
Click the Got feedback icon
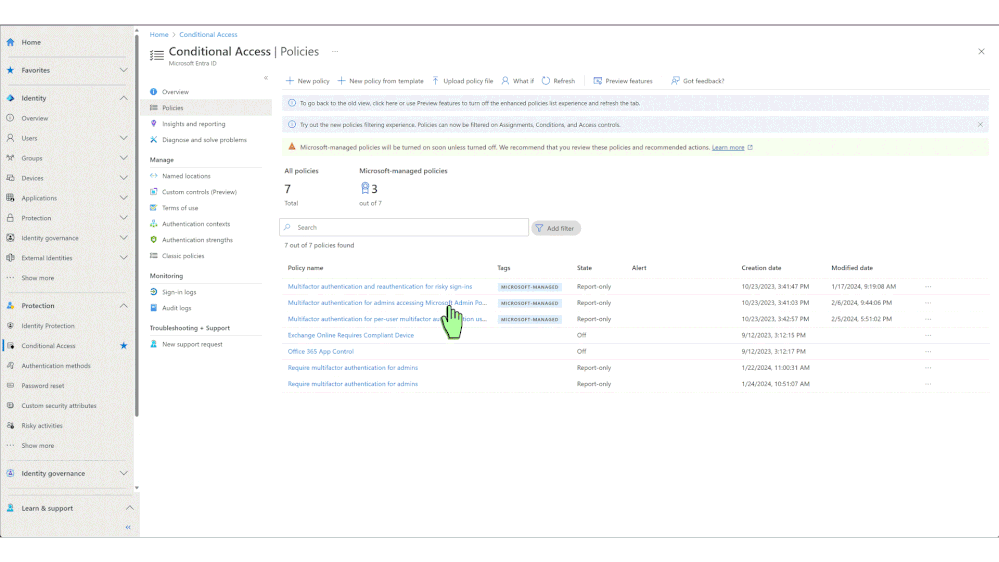pyautogui.click(x=675, y=81)
